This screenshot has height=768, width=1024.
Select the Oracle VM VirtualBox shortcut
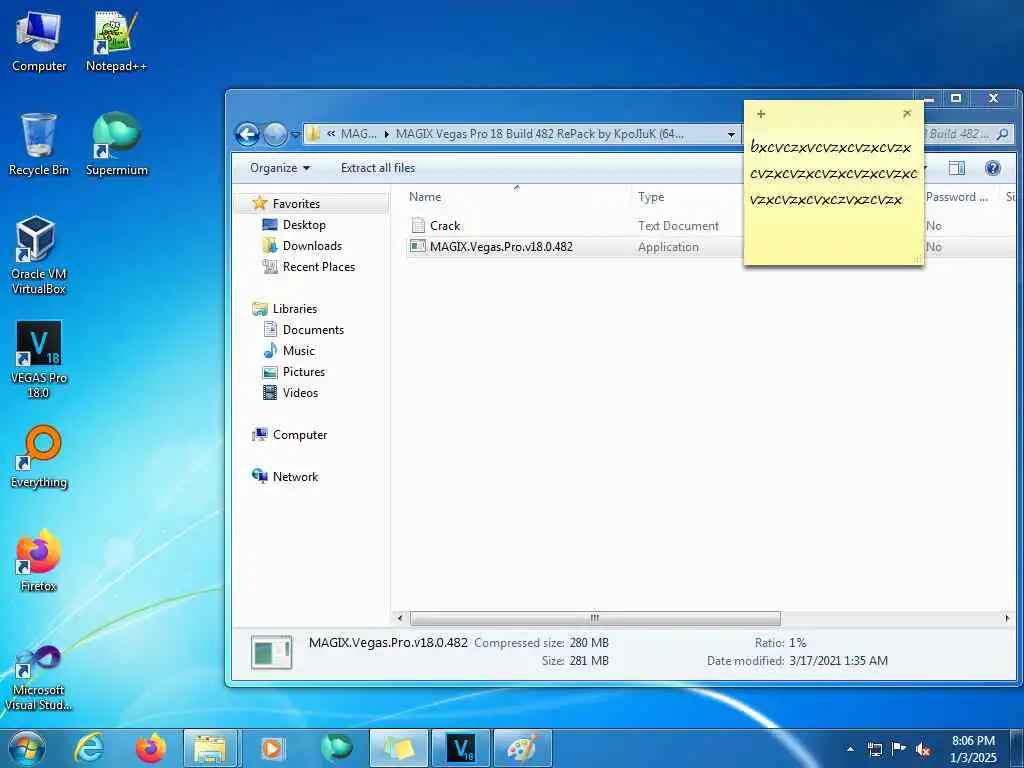[39, 255]
